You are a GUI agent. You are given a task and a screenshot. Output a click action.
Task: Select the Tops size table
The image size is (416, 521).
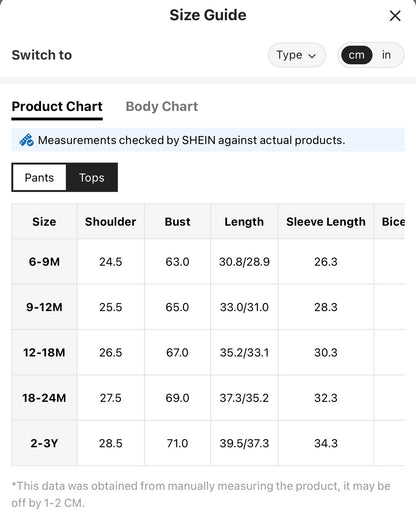tap(92, 178)
